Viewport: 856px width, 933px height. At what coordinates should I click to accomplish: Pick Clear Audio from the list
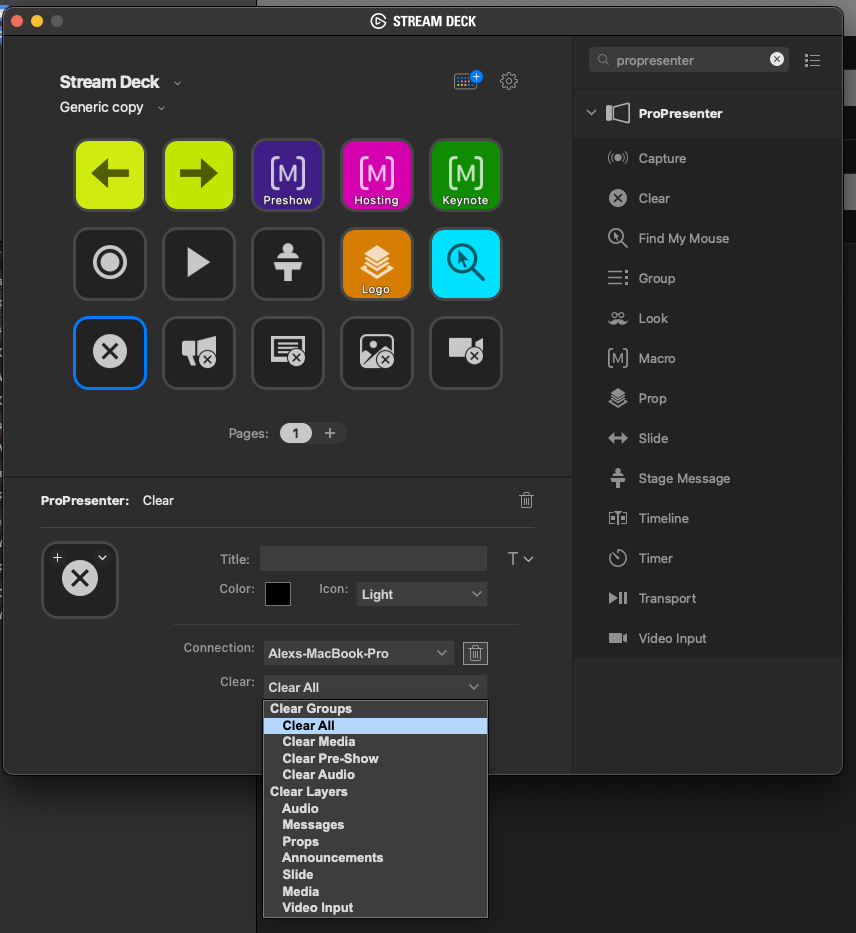[375, 774]
